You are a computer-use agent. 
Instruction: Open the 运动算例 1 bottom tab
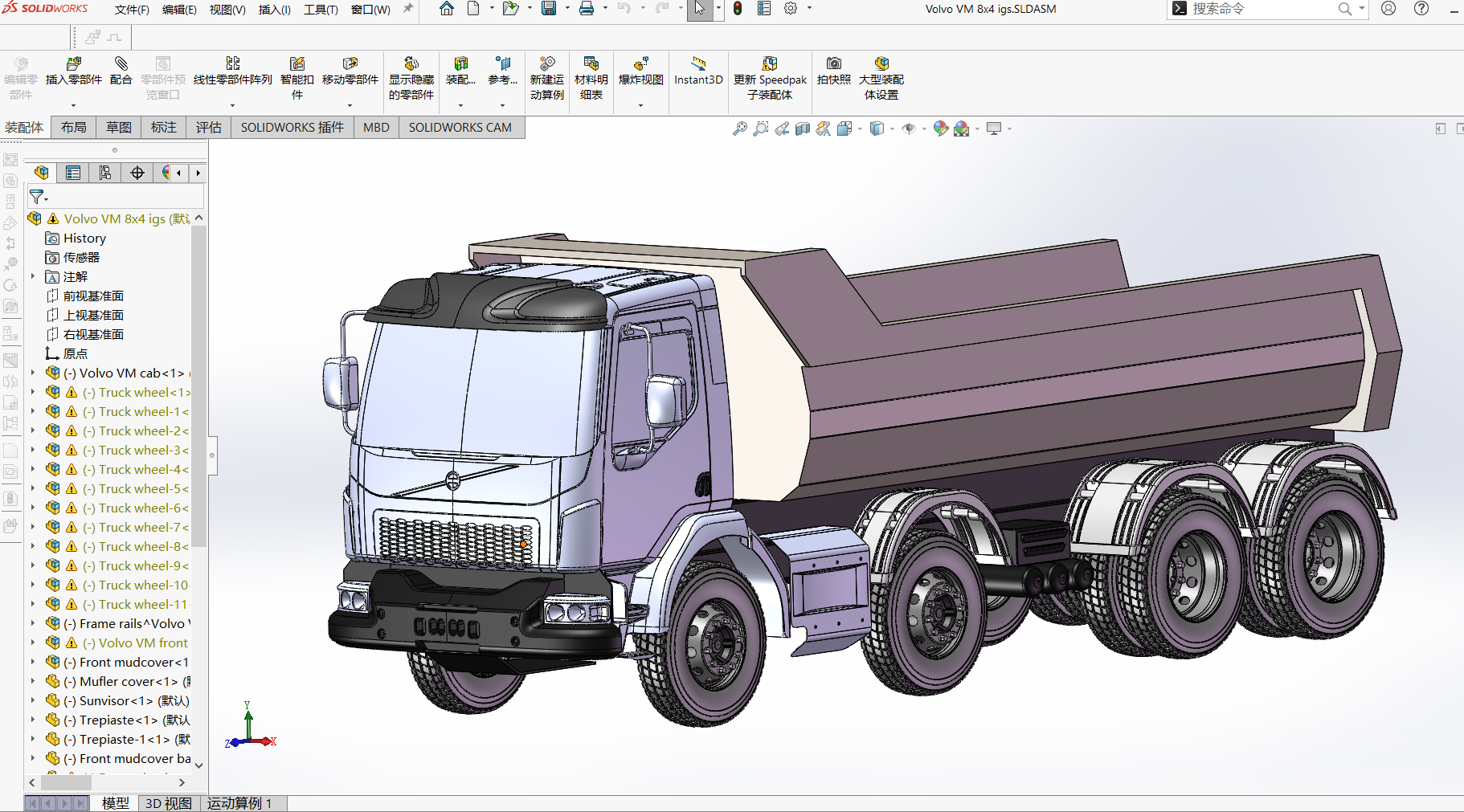240,803
